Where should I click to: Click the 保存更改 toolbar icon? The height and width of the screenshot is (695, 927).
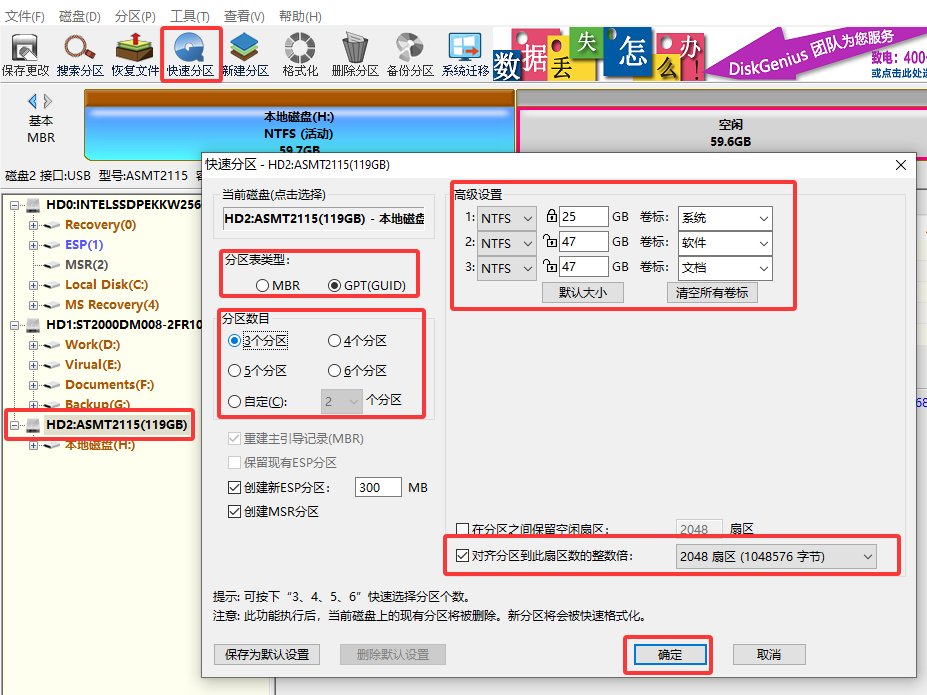point(25,55)
